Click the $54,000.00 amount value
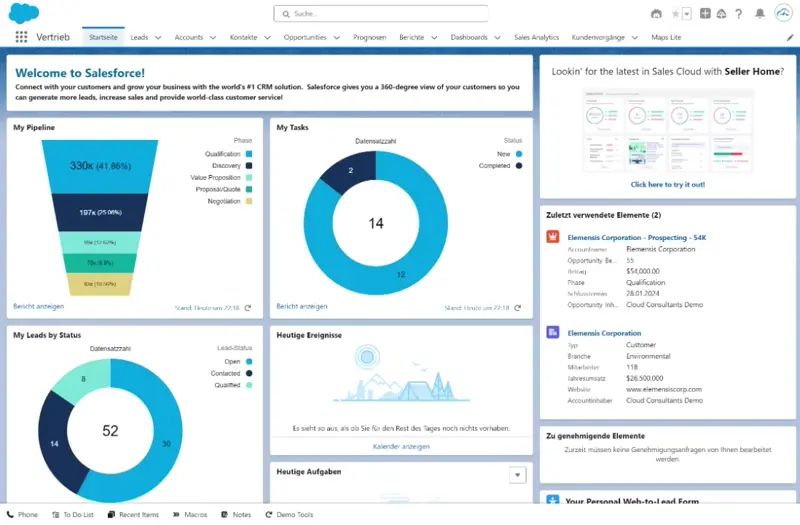This screenshot has width=800, height=525. tap(642, 271)
